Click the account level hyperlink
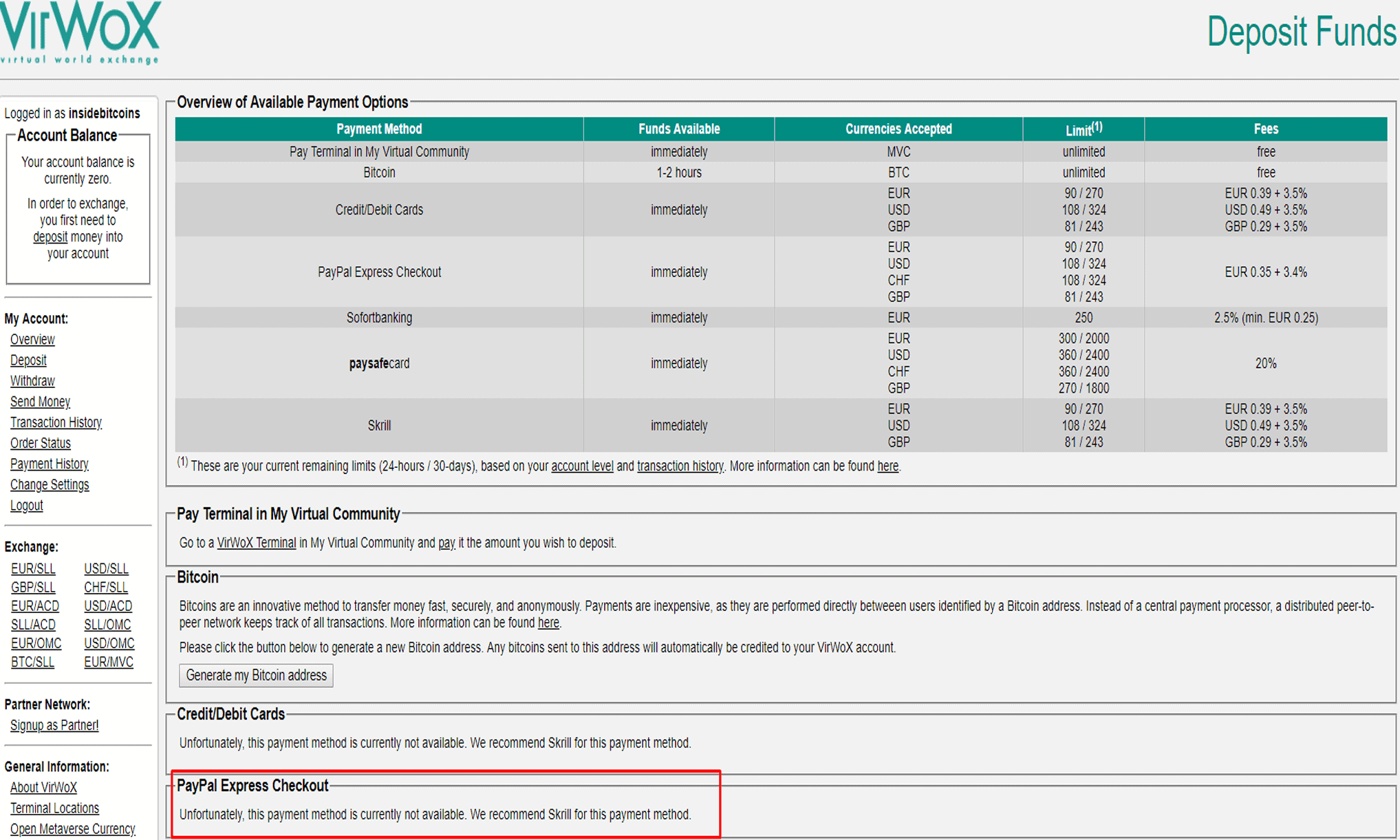 coord(577,466)
